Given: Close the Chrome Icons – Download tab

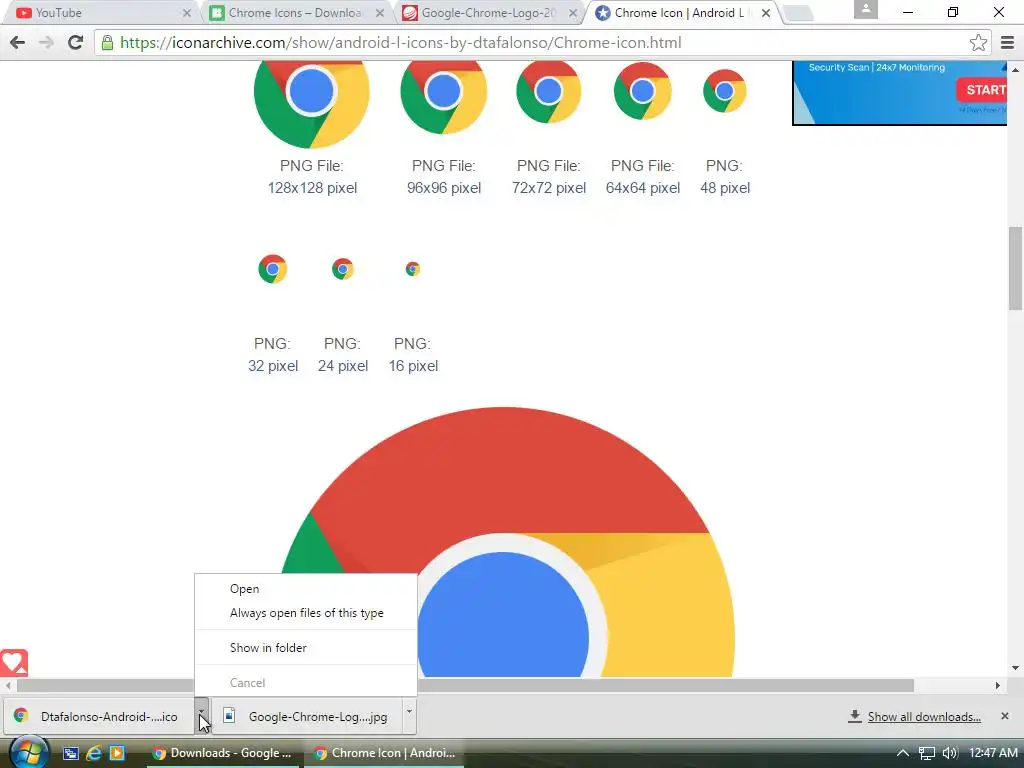Looking at the screenshot, I should point(379,12).
